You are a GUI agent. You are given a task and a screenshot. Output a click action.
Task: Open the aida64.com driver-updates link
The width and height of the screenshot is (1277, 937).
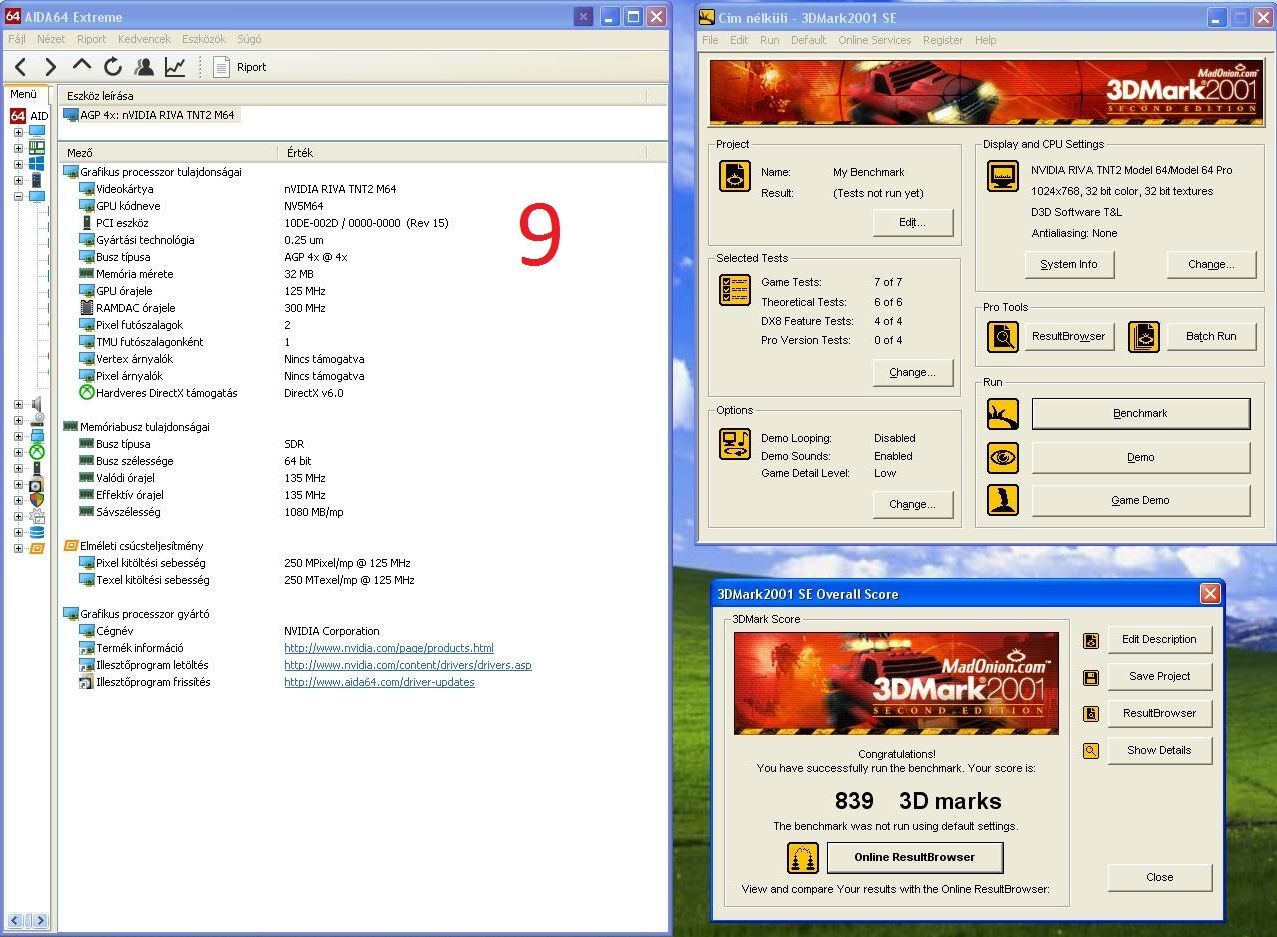point(379,682)
